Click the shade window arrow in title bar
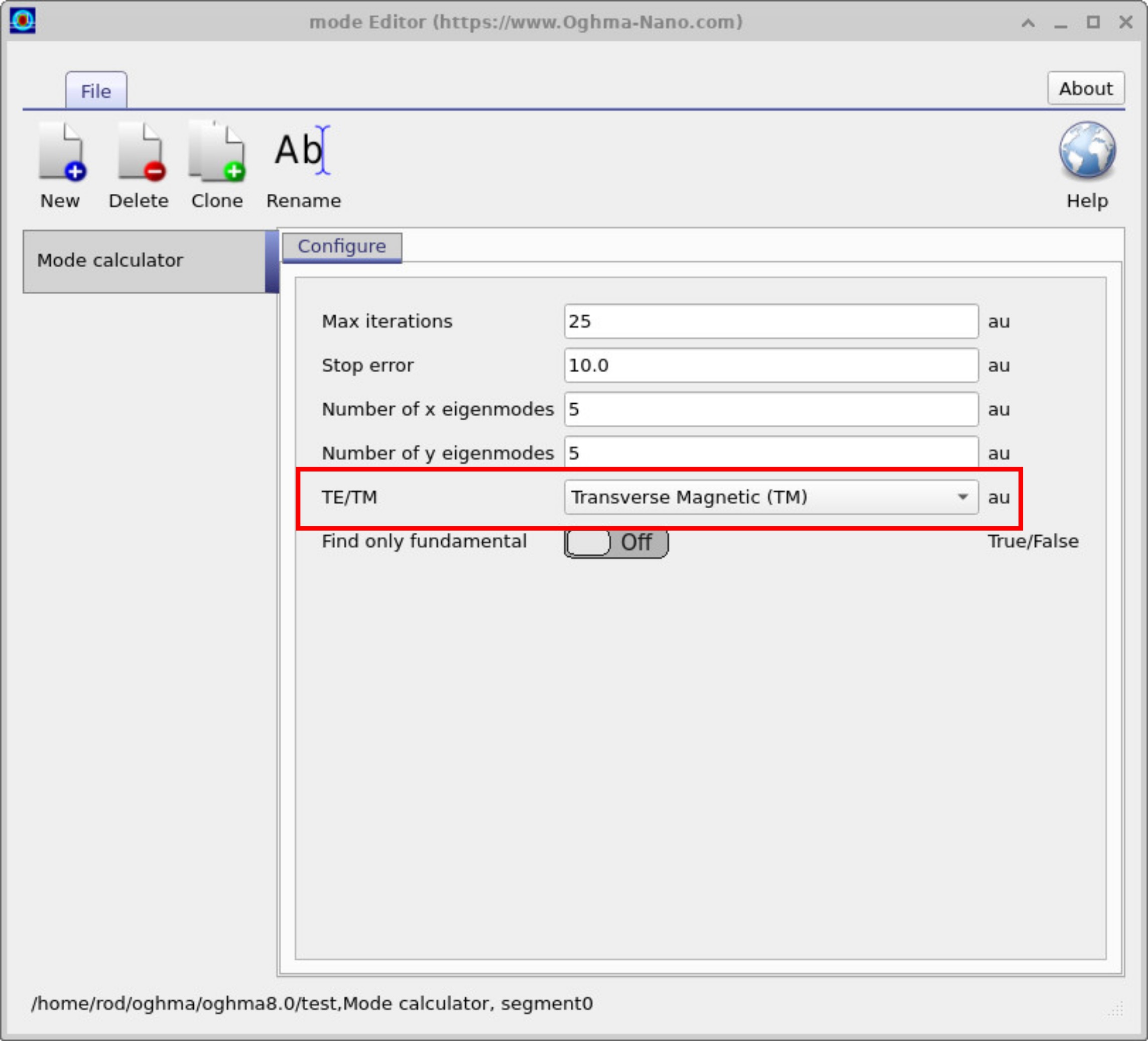Screen dimensions: 1148x1041 pyautogui.click(x=1028, y=23)
